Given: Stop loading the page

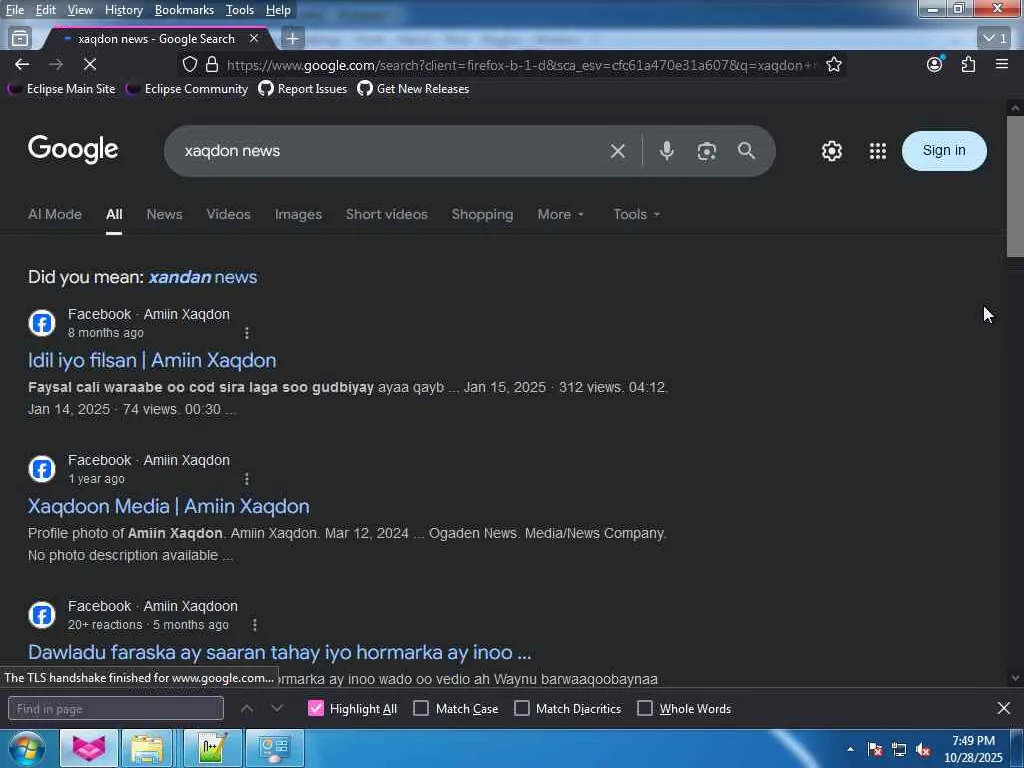Looking at the screenshot, I should click(x=89, y=65).
